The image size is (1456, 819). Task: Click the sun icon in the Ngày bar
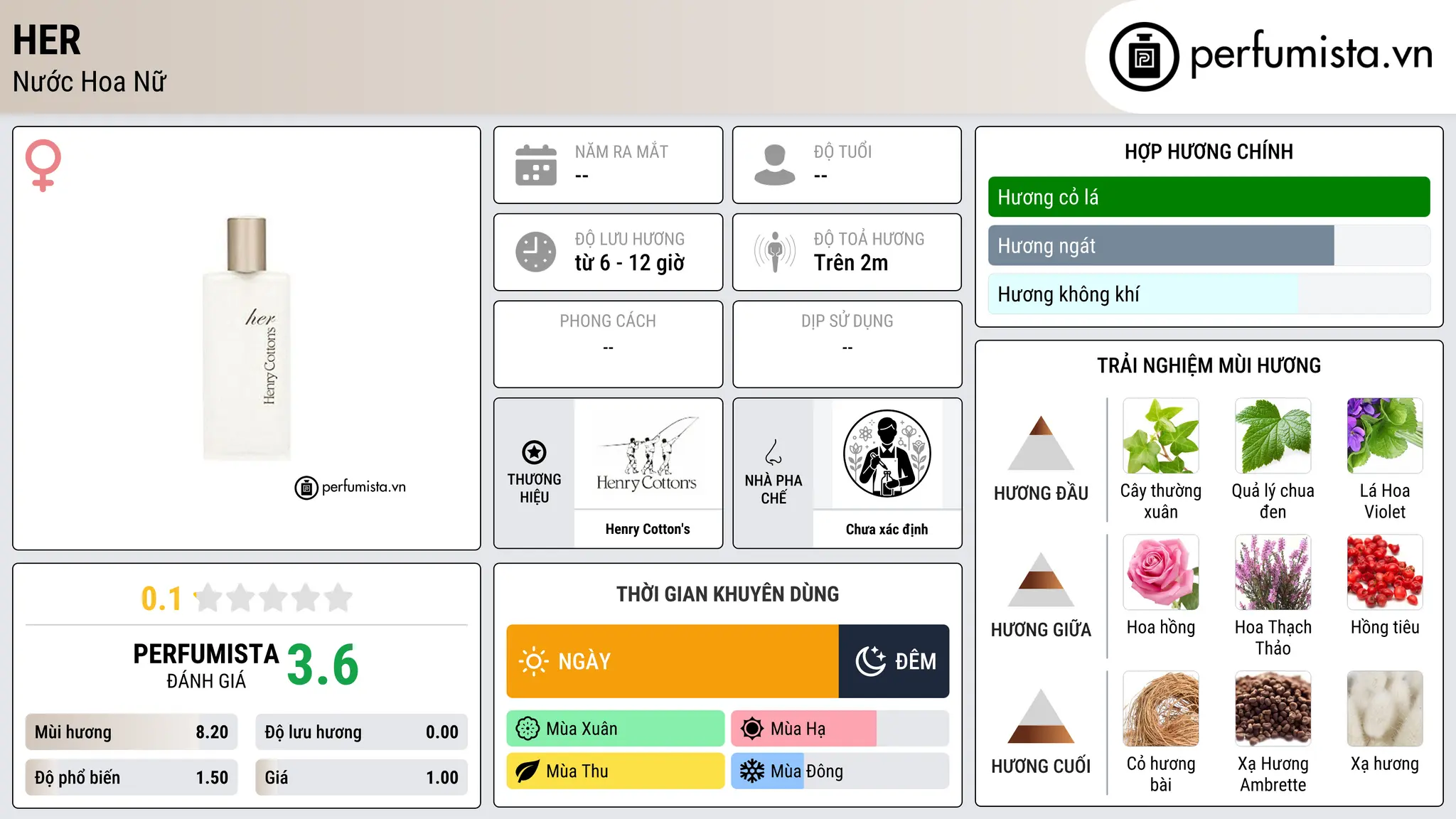534,661
